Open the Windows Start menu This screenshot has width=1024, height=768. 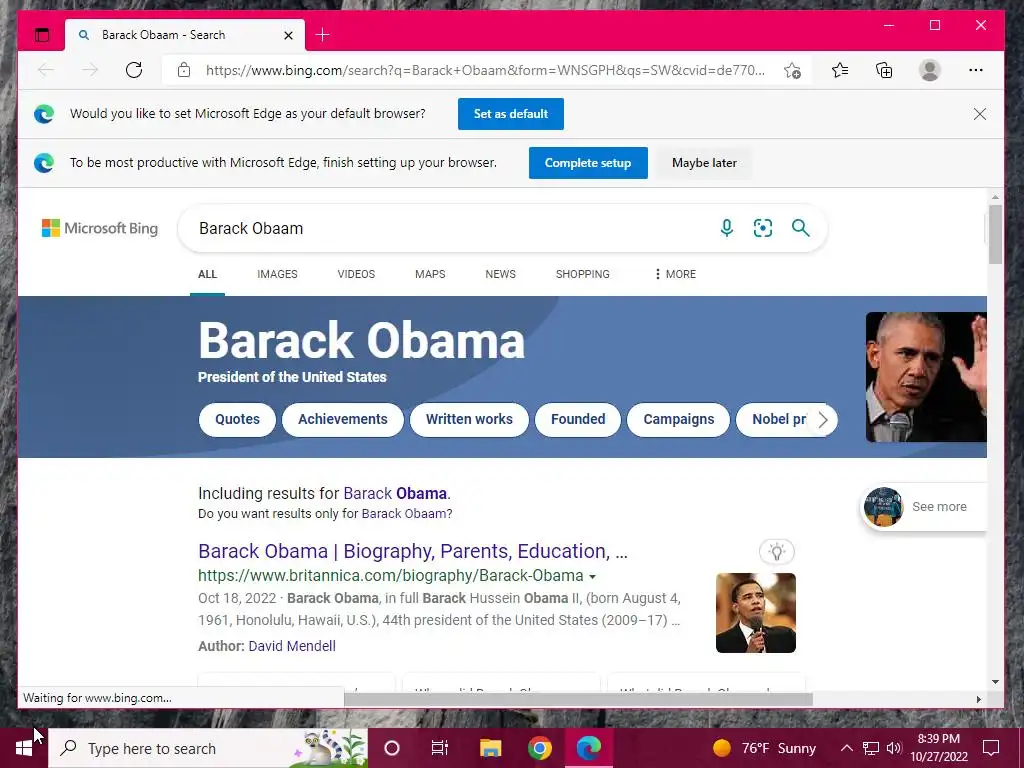(x=24, y=748)
